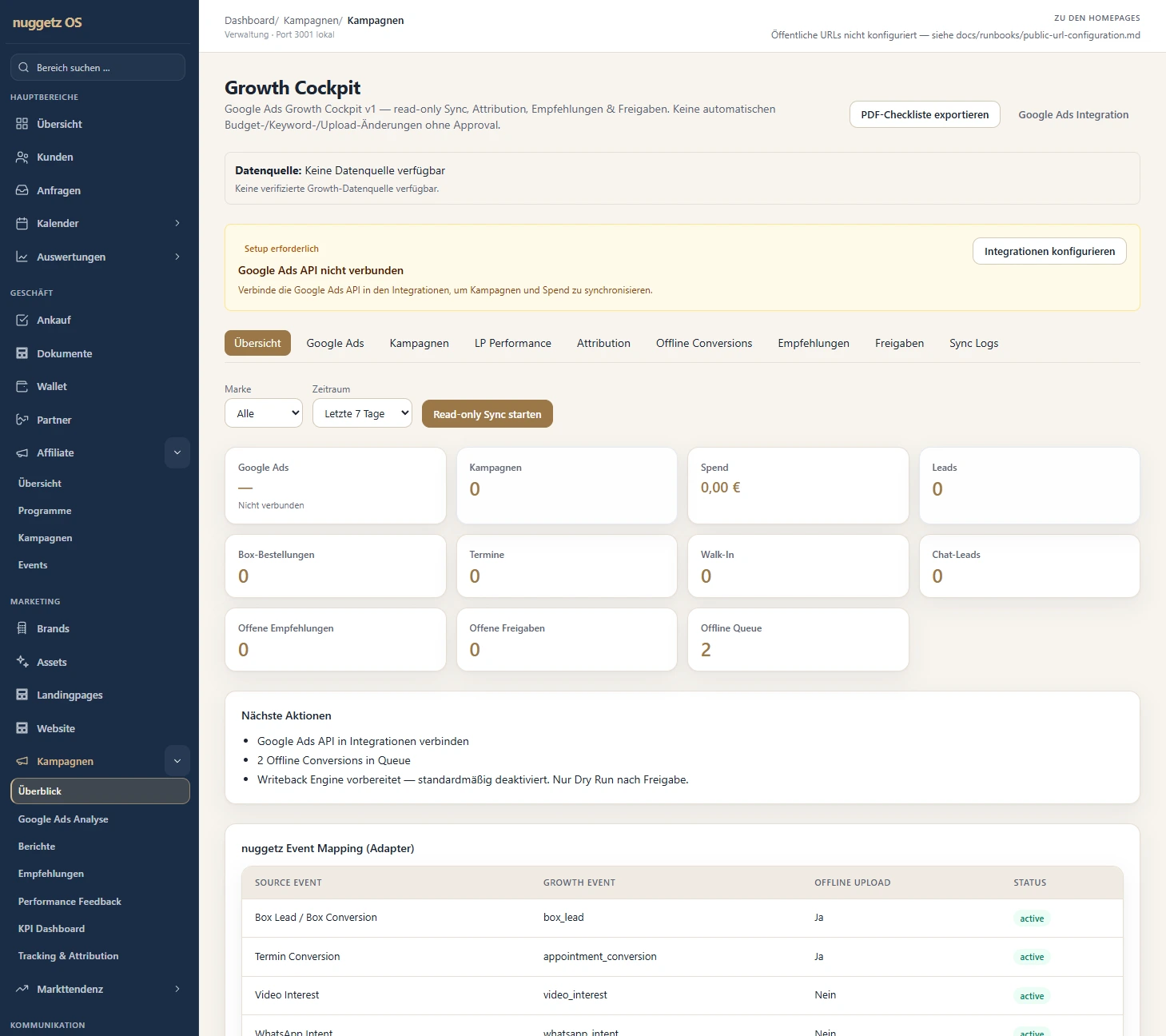Viewport: 1166px width, 1036px height.
Task: Click the Landingpages layout icon
Action: point(22,695)
